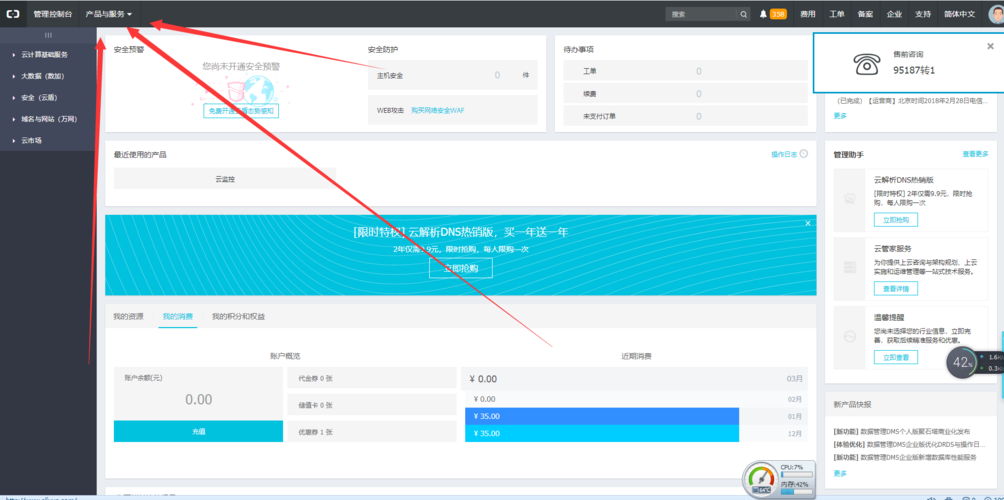Open the 简体中文 language selector
This screenshot has height=500, width=1004.
[959, 14]
